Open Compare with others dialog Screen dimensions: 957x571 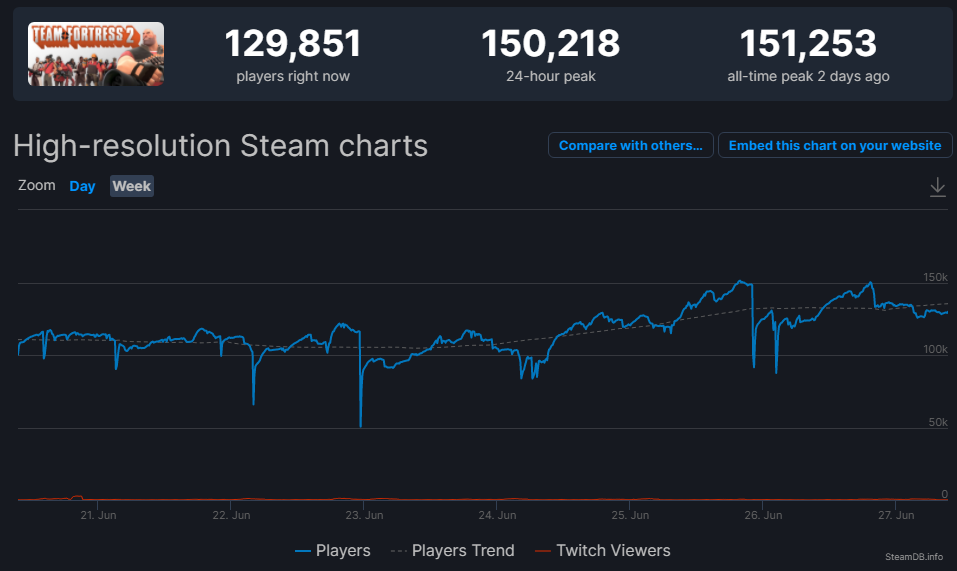[630, 145]
